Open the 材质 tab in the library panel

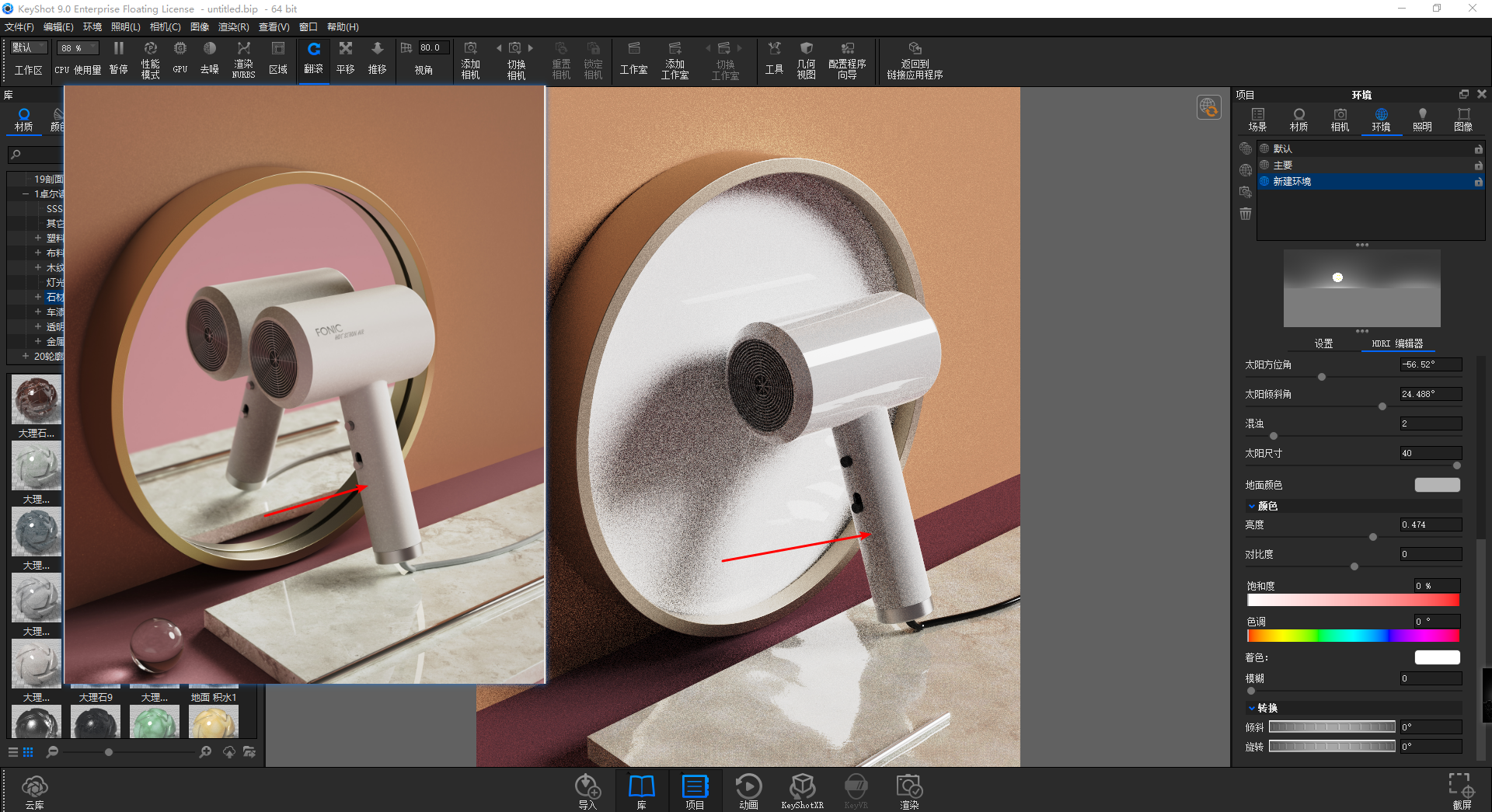coord(24,120)
